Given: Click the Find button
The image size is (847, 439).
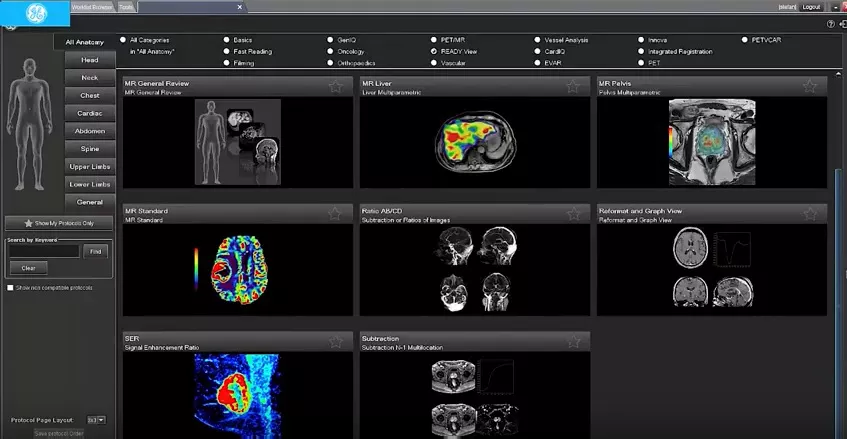Looking at the screenshot, I should [x=96, y=251].
